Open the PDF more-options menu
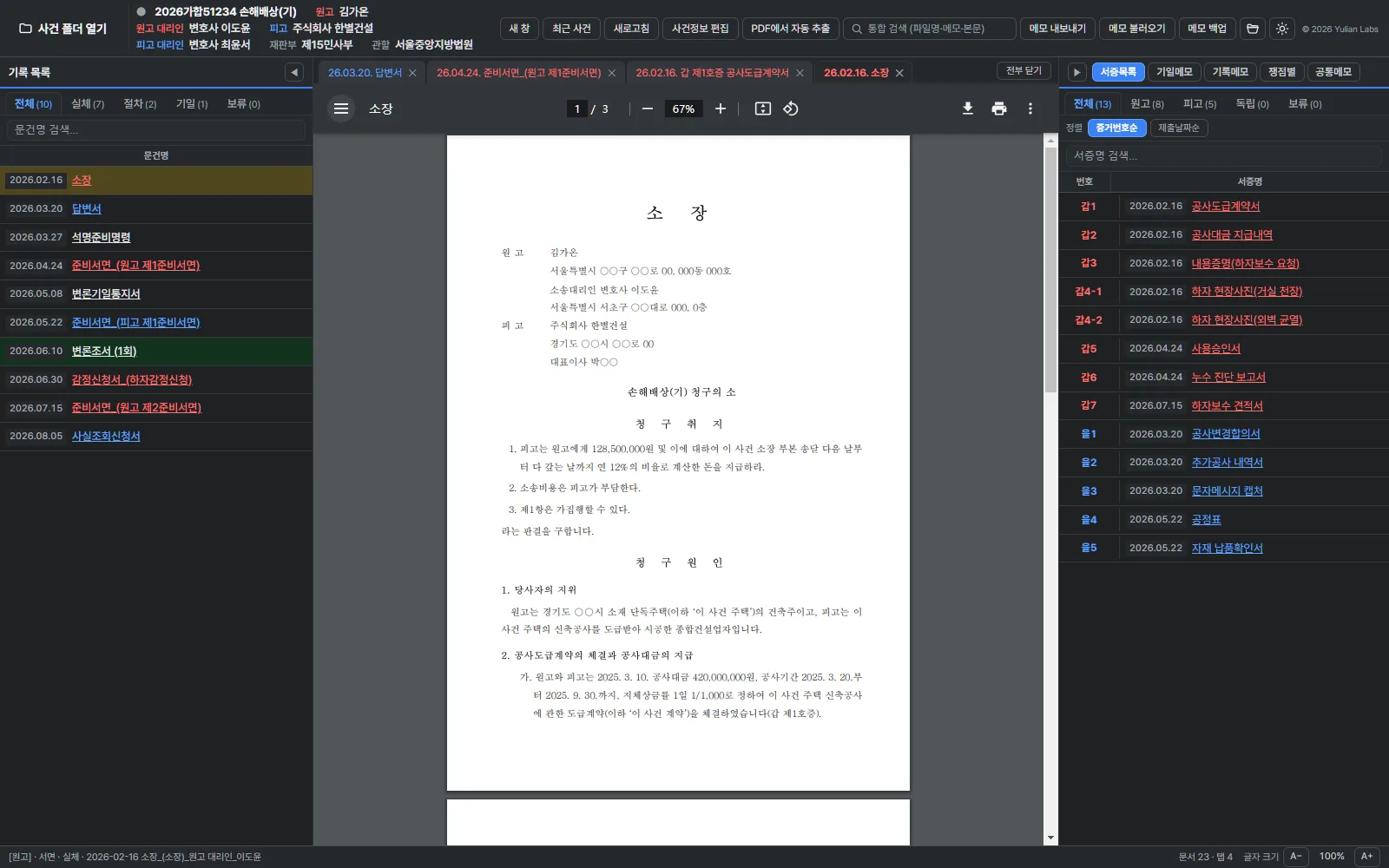The height and width of the screenshot is (868, 1389). 1030,108
